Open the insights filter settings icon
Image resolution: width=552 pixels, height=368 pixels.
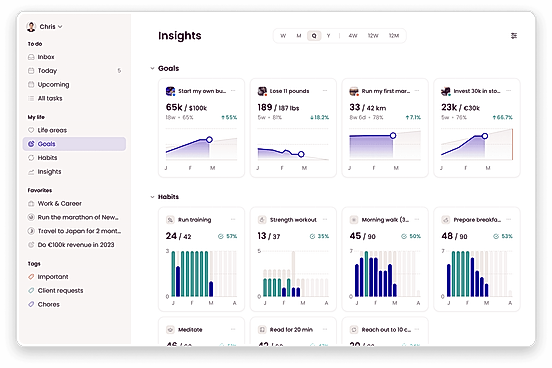tap(514, 36)
